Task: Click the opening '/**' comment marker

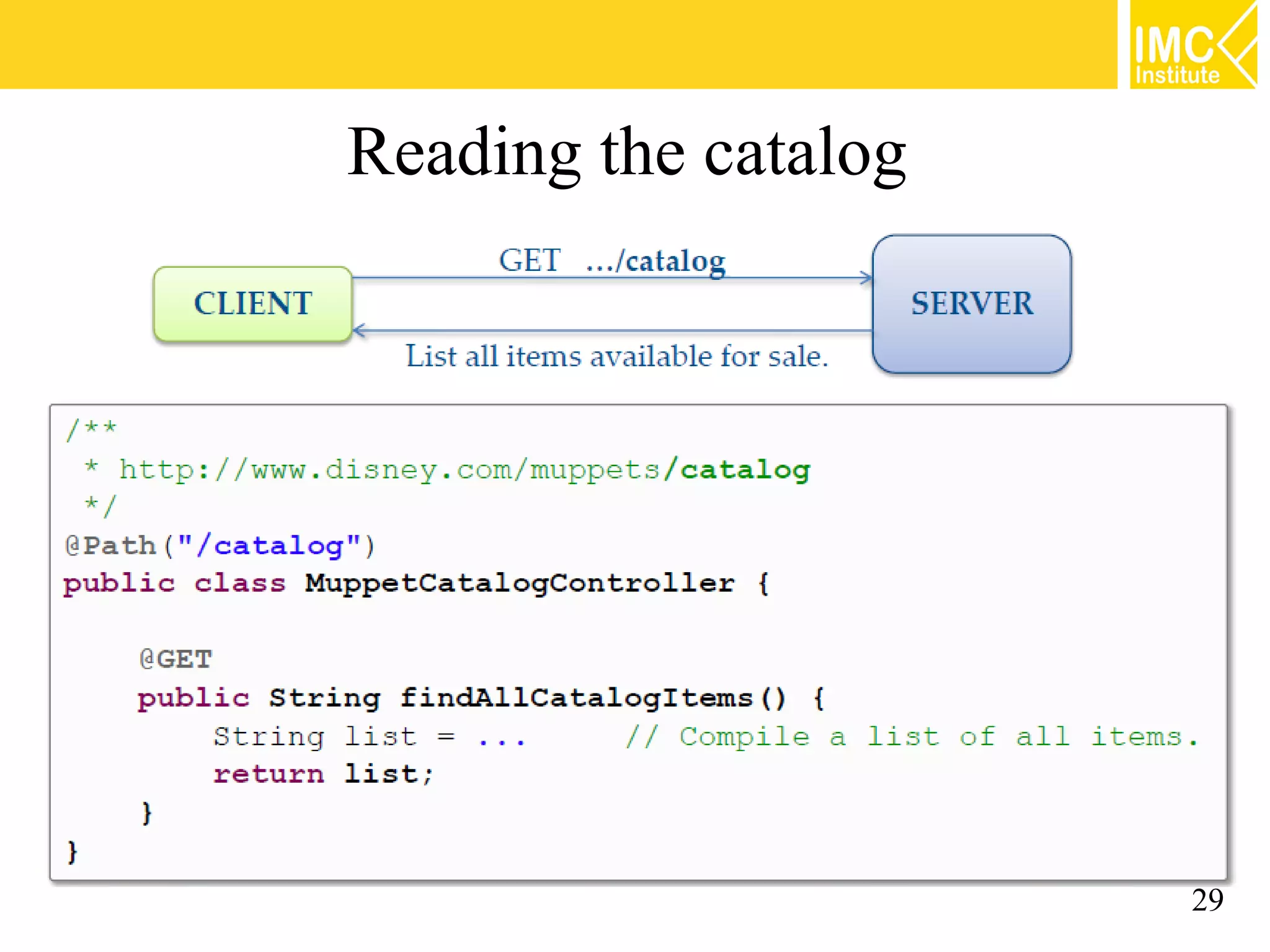Action: tap(91, 430)
